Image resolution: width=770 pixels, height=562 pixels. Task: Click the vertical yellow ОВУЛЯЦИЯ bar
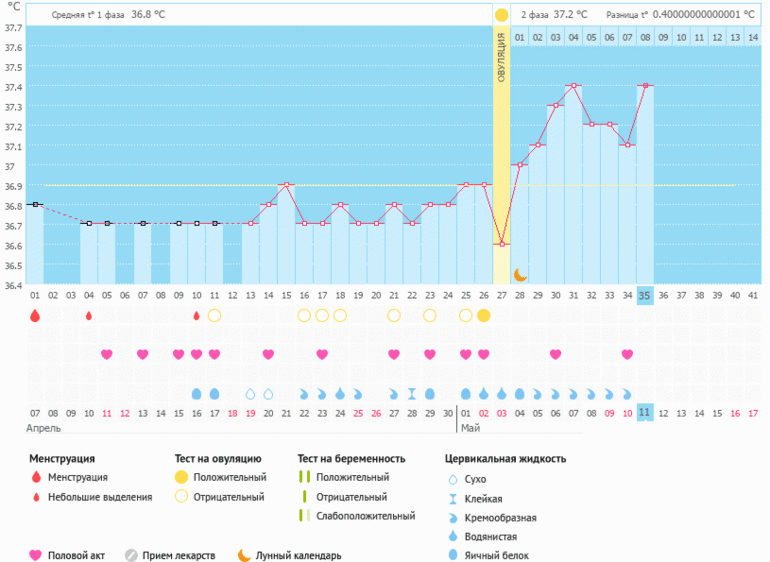point(501,150)
